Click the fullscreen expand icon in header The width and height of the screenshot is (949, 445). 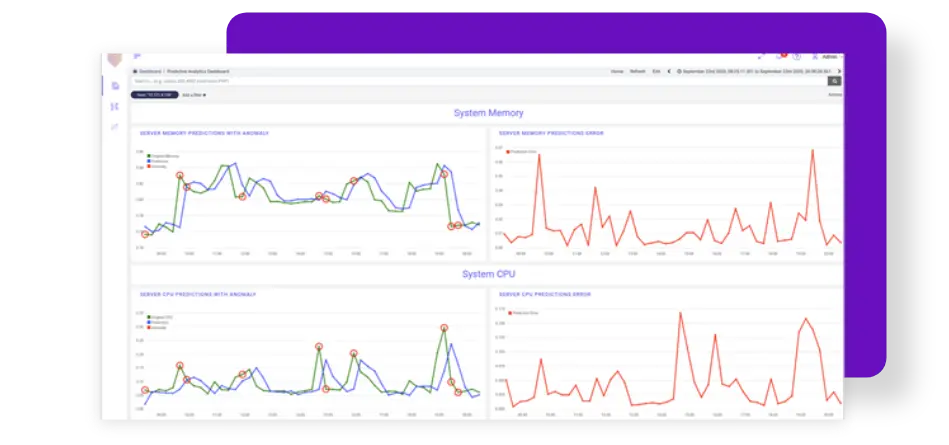tap(761, 57)
